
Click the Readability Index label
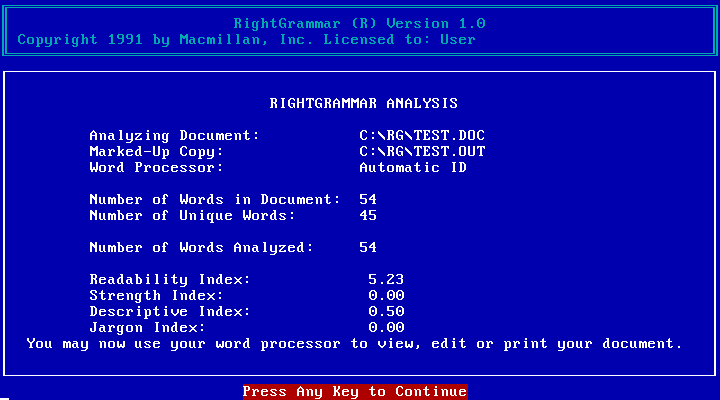coord(170,280)
